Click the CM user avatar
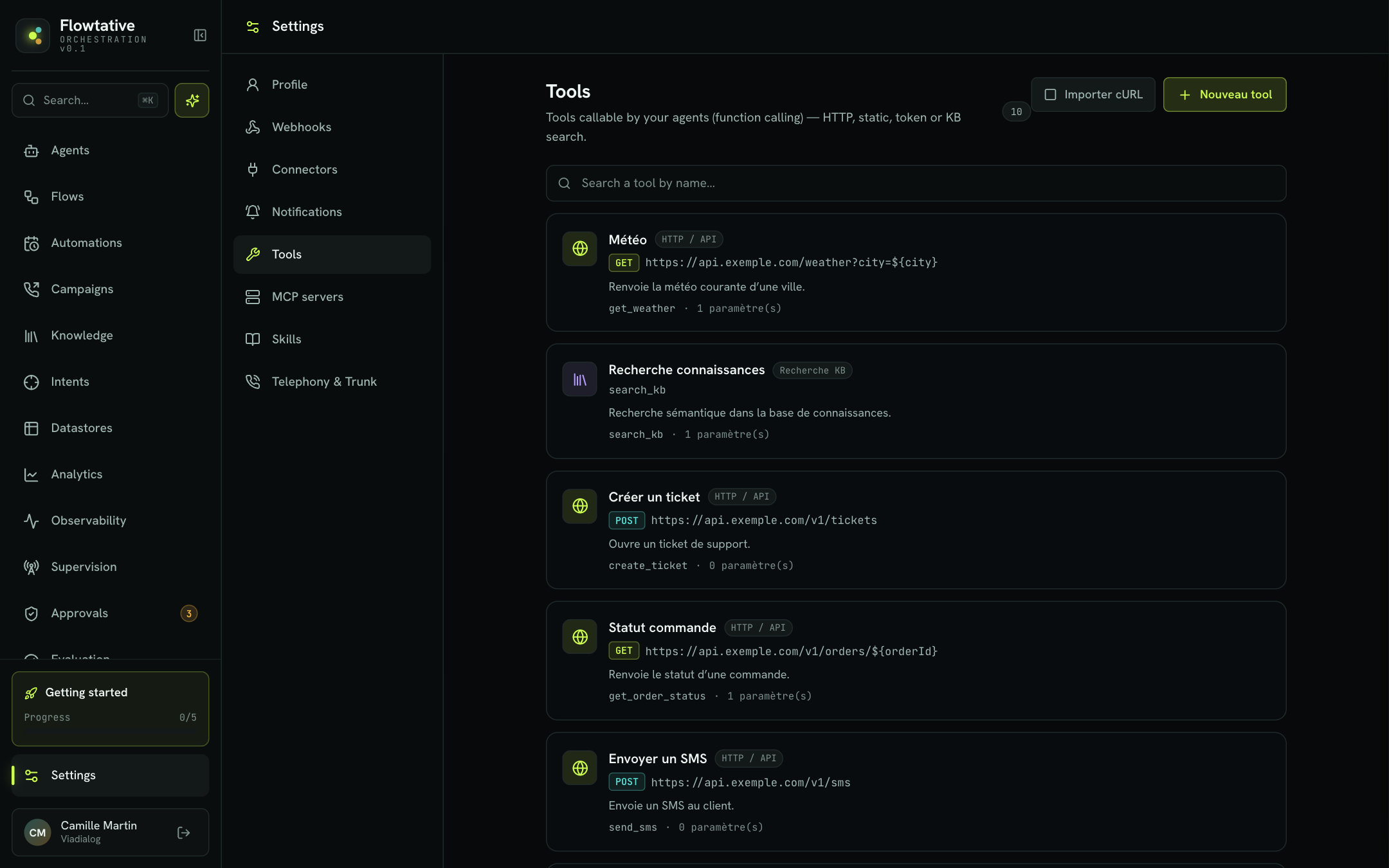 37,833
